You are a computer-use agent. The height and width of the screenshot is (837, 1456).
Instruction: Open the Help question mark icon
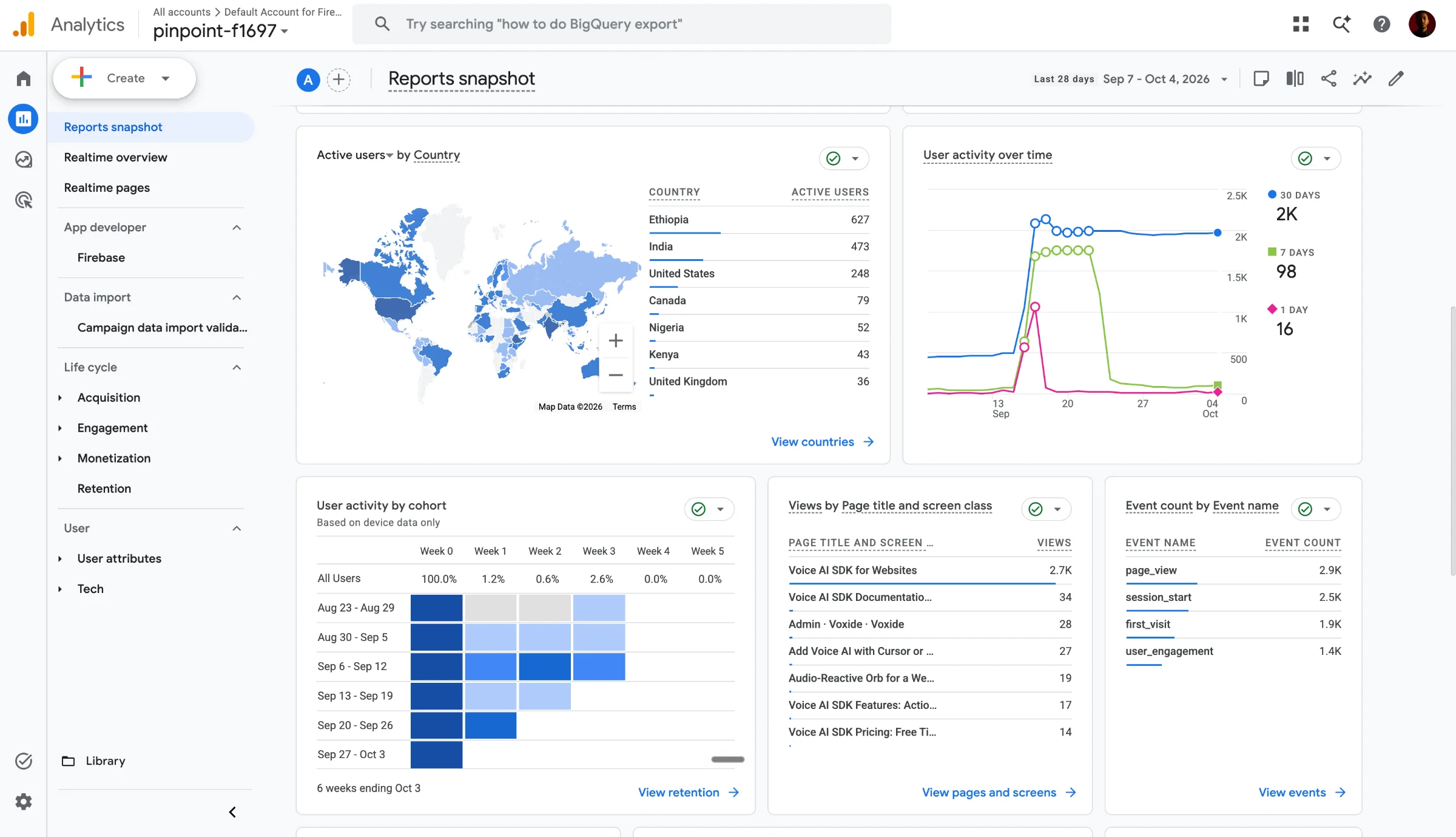[x=1381, y=24]
